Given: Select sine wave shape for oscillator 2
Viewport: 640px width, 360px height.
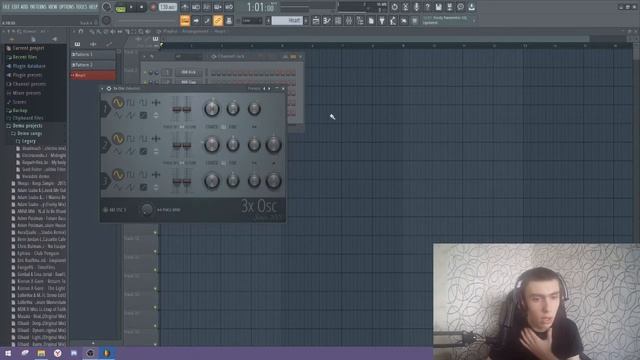Looking at the screenshot, I should (118, 139).
